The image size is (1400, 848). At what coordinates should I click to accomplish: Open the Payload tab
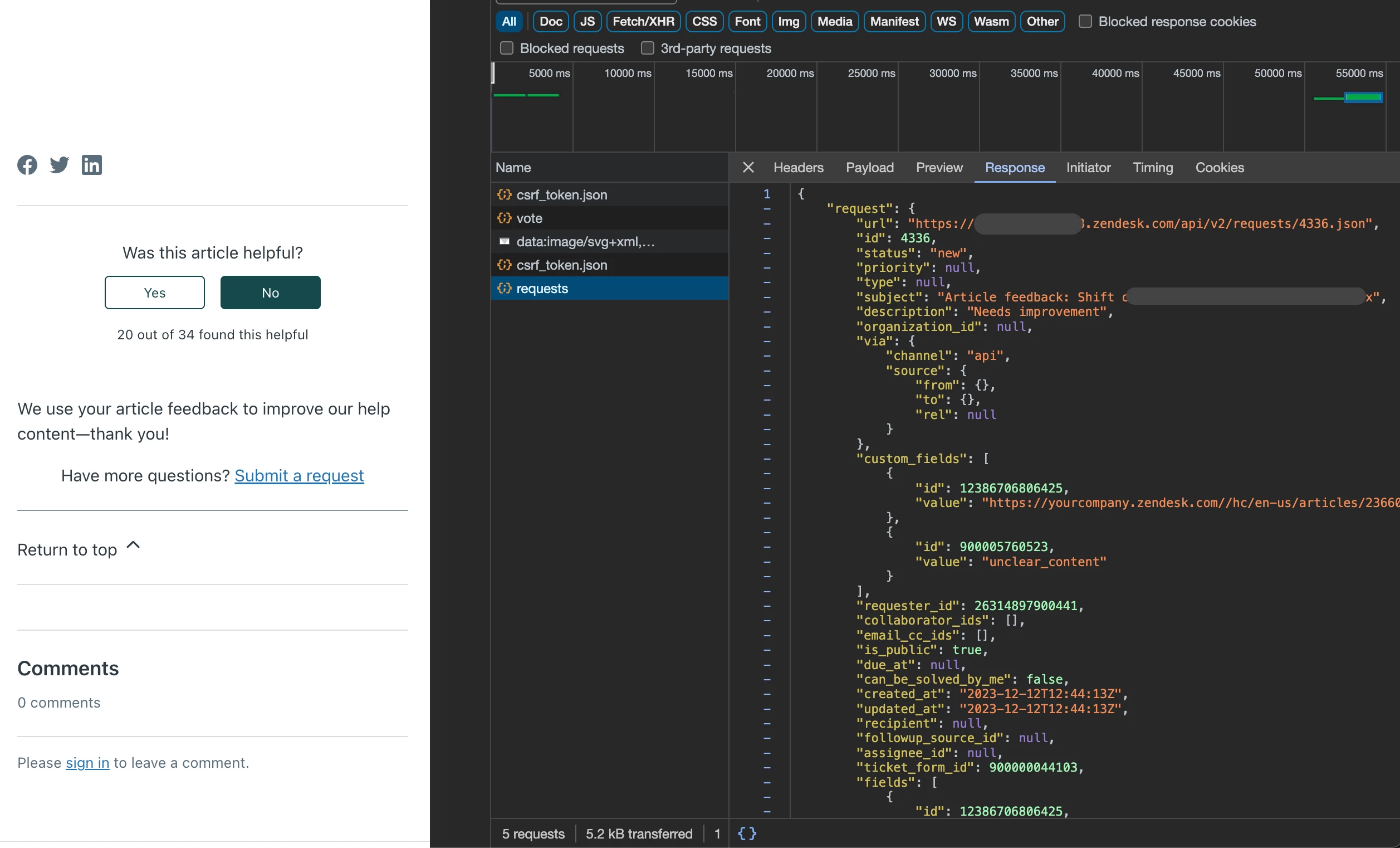point(869,168)
